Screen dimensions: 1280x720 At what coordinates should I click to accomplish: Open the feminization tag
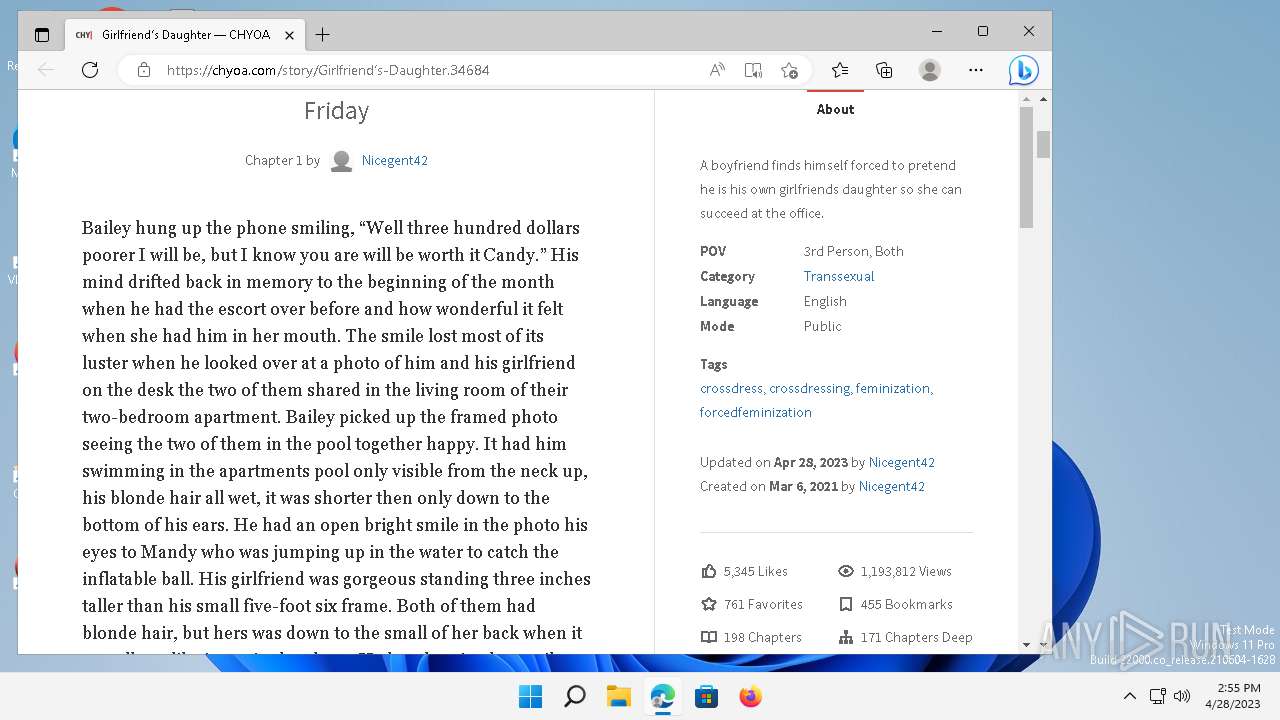(894, 388)
